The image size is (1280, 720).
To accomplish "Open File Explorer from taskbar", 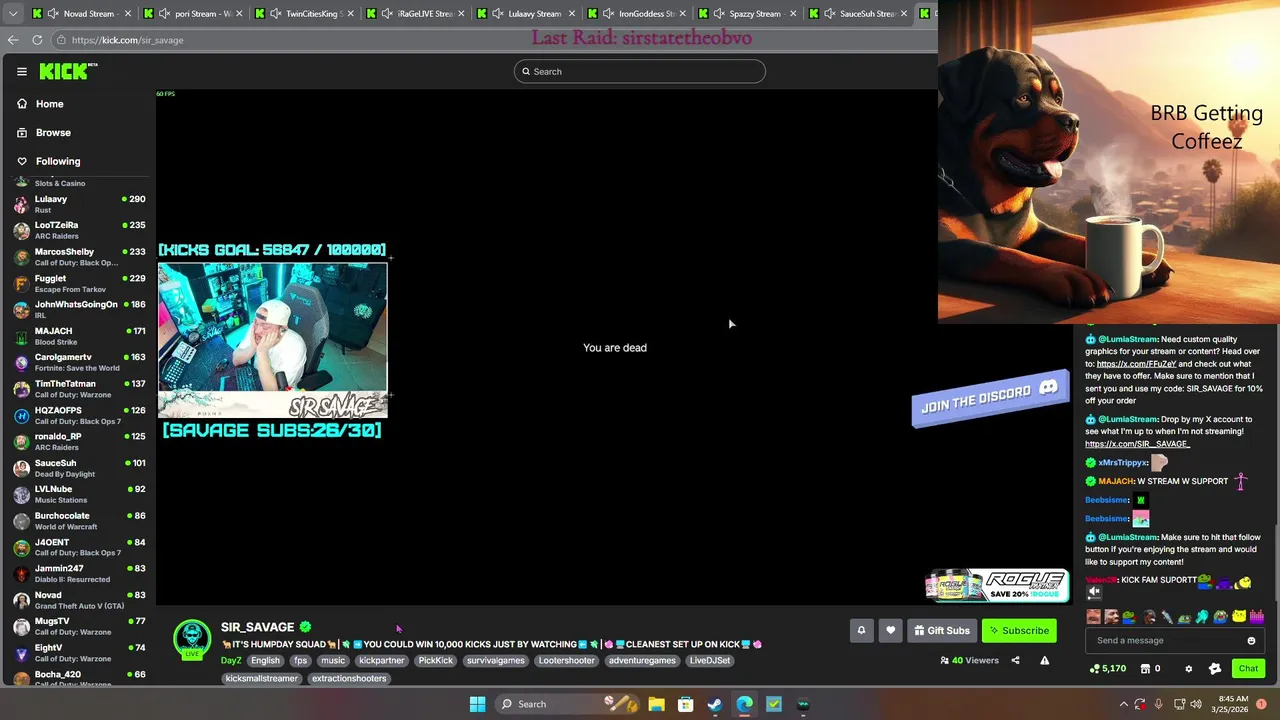I will click(x=656, y=704).
